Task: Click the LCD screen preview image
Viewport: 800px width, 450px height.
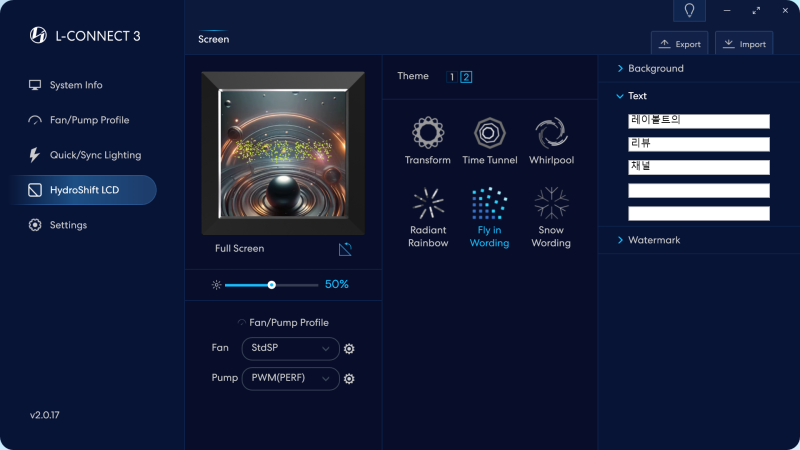Action: 283,153
